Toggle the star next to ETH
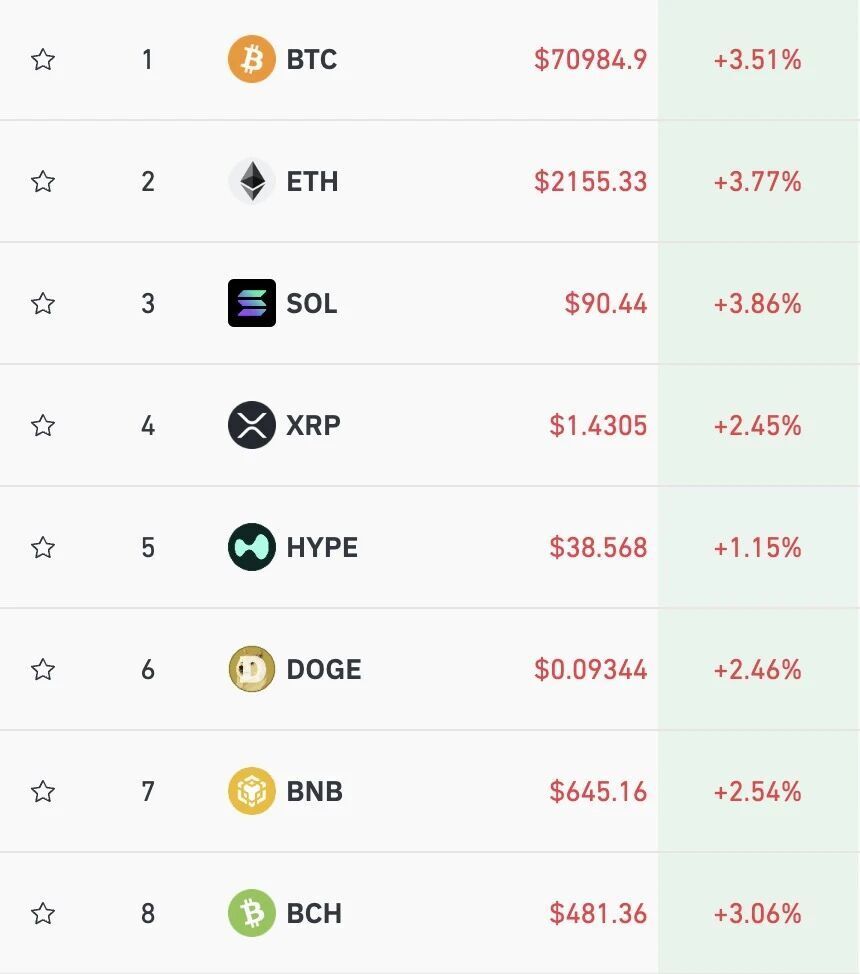This screenshot has height=974, width=860. (42, 182)
